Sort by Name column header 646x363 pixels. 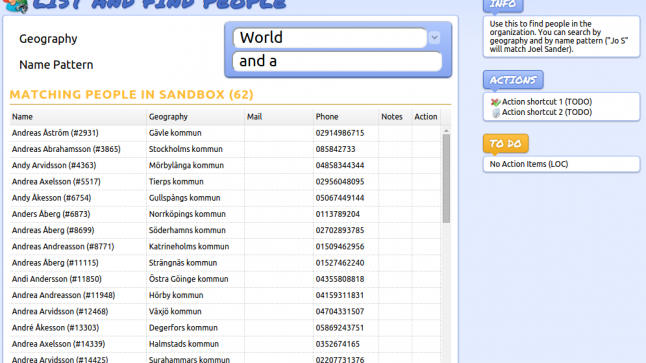tap(78, 117)
